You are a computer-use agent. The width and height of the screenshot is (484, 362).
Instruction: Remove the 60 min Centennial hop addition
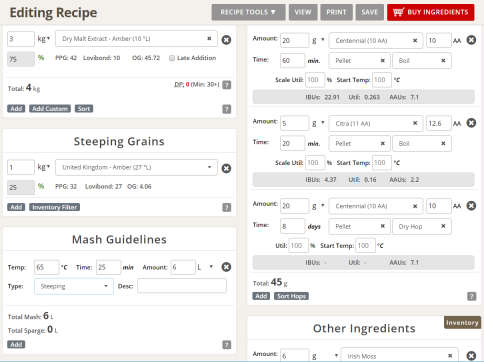click(x=471, y=40)
